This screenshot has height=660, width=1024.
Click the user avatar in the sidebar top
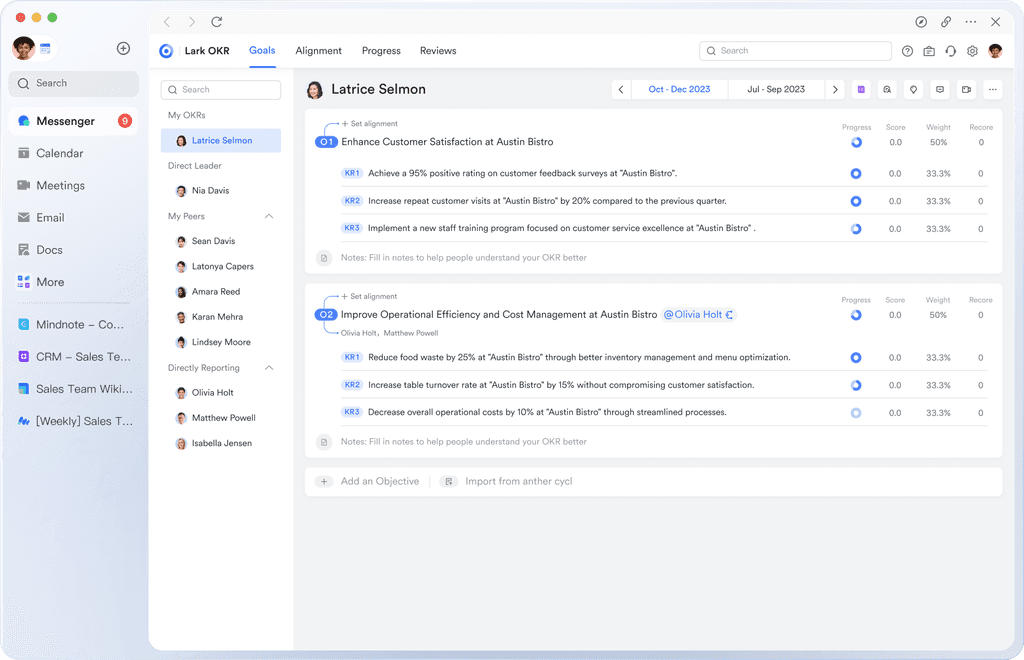pyautogui.click(x=24, y=48)
